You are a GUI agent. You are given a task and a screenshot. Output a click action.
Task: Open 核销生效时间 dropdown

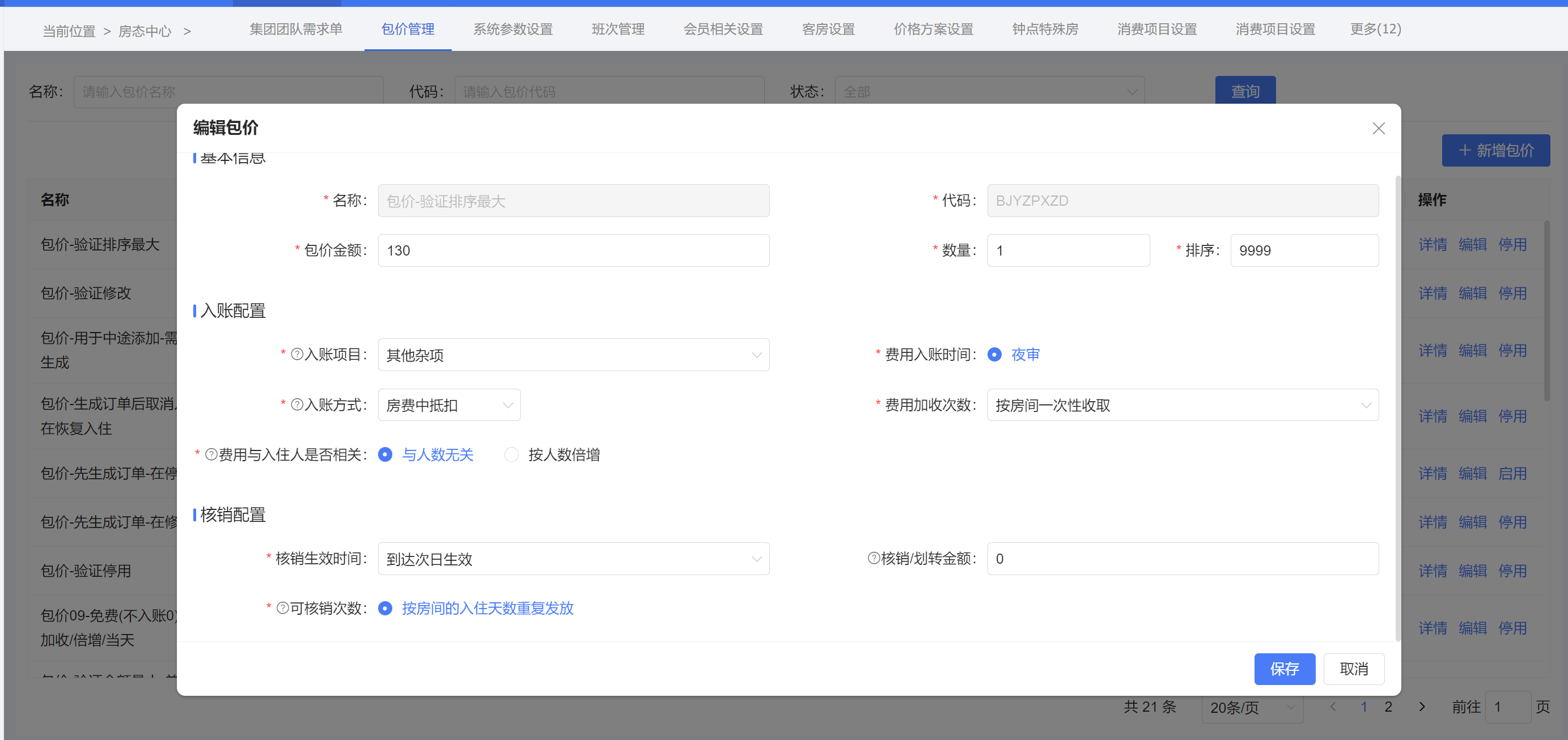coord(573,559)
